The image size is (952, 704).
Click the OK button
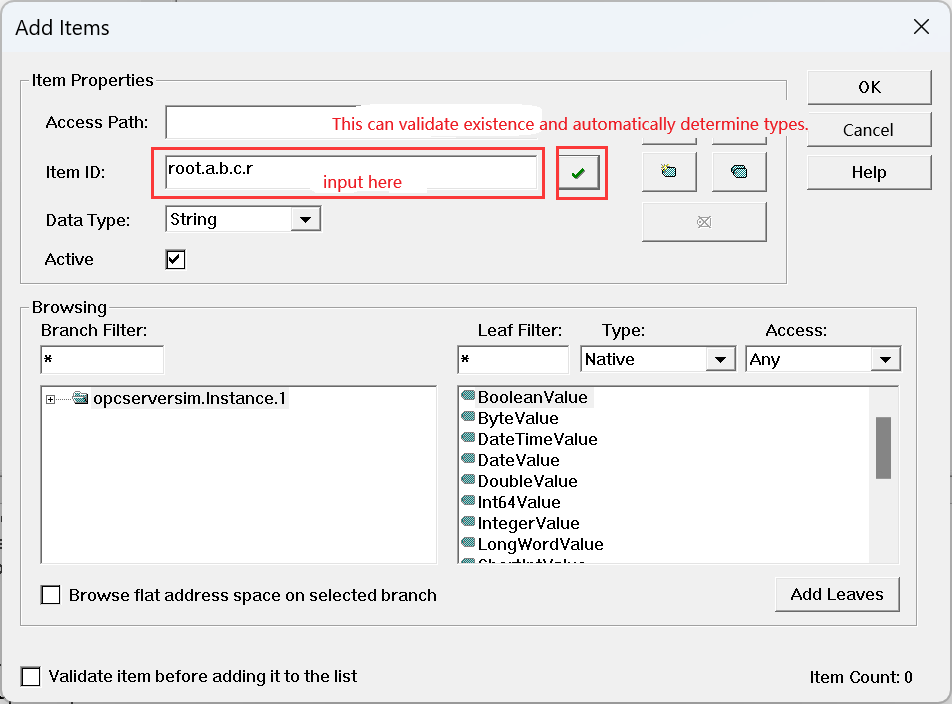pyautogui.click(x=868, y=87)
